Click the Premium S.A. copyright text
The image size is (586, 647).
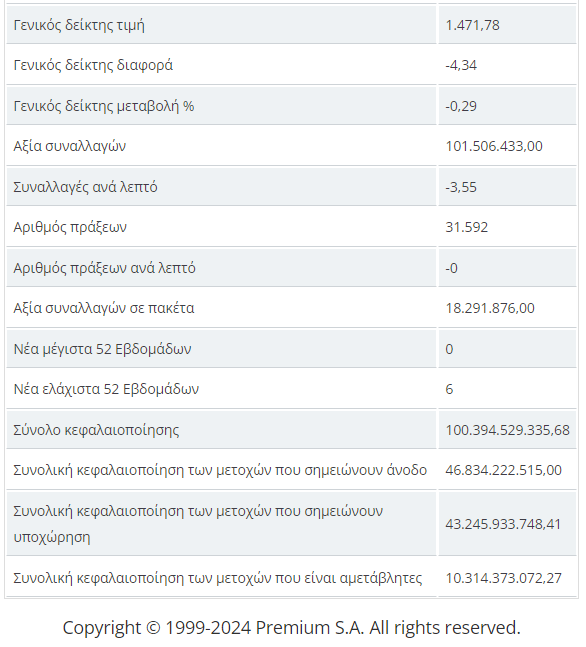click(x=291, y=627)
